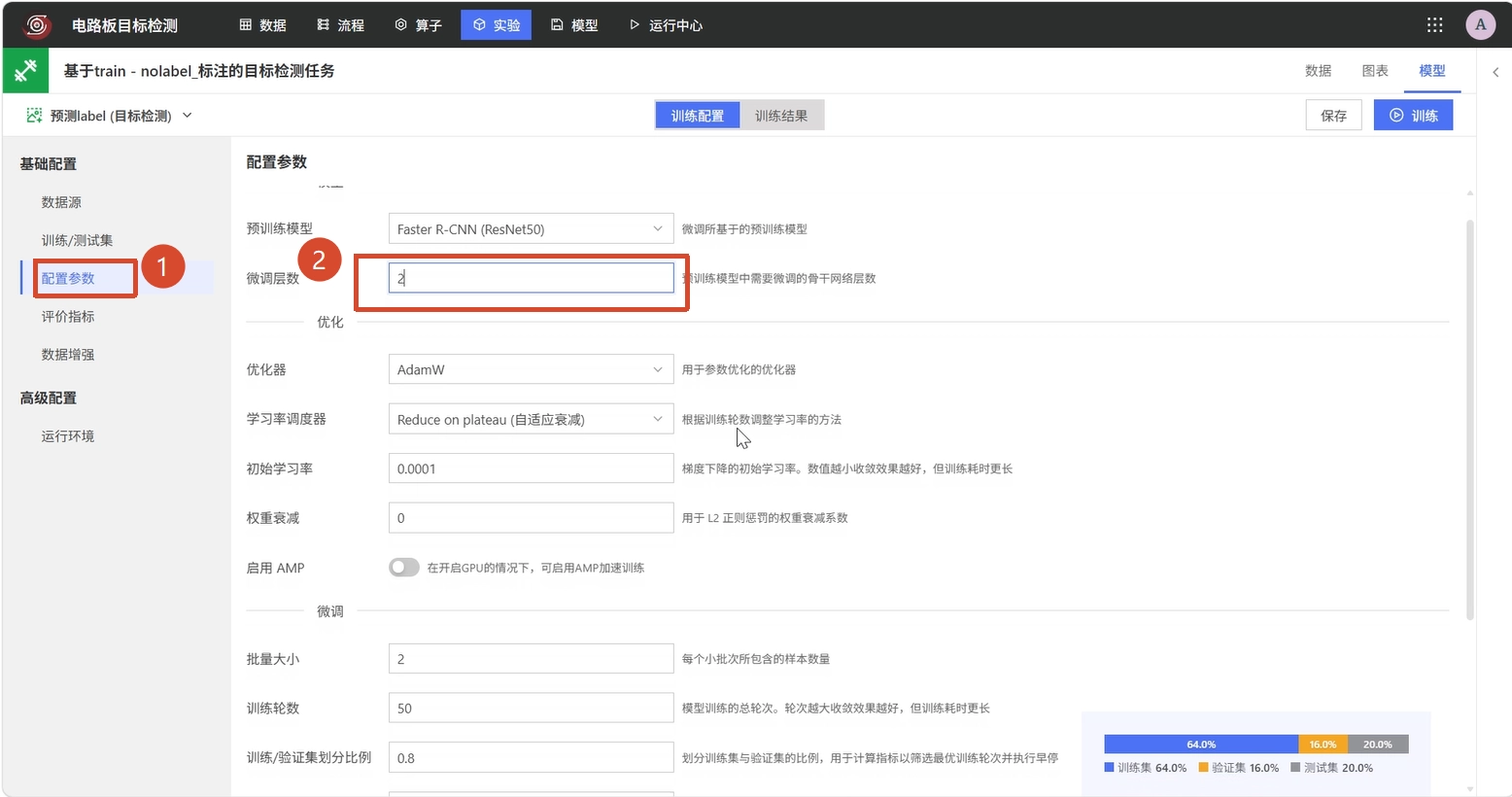1512x797 pixels.
Task: Switch to the 图表 tab
Action: click(x=1375, y=71)
